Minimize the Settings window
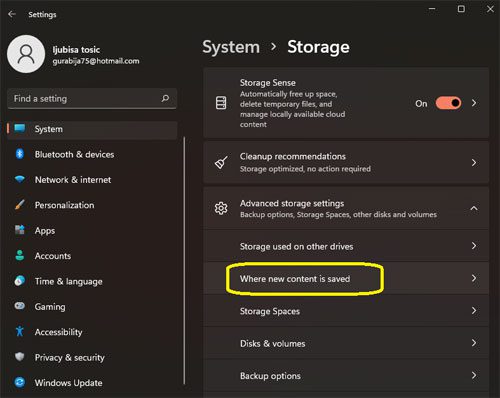 coord(432,9)
